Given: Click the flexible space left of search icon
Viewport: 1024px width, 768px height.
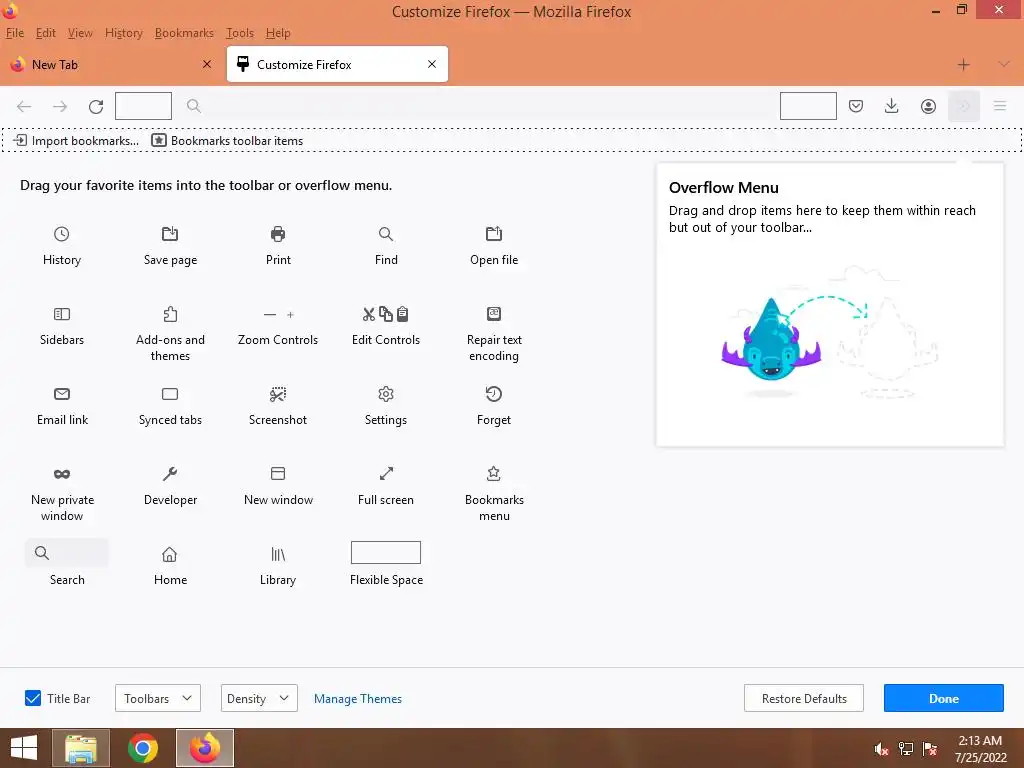Looking at the screenshot, I should click(143, 106).
